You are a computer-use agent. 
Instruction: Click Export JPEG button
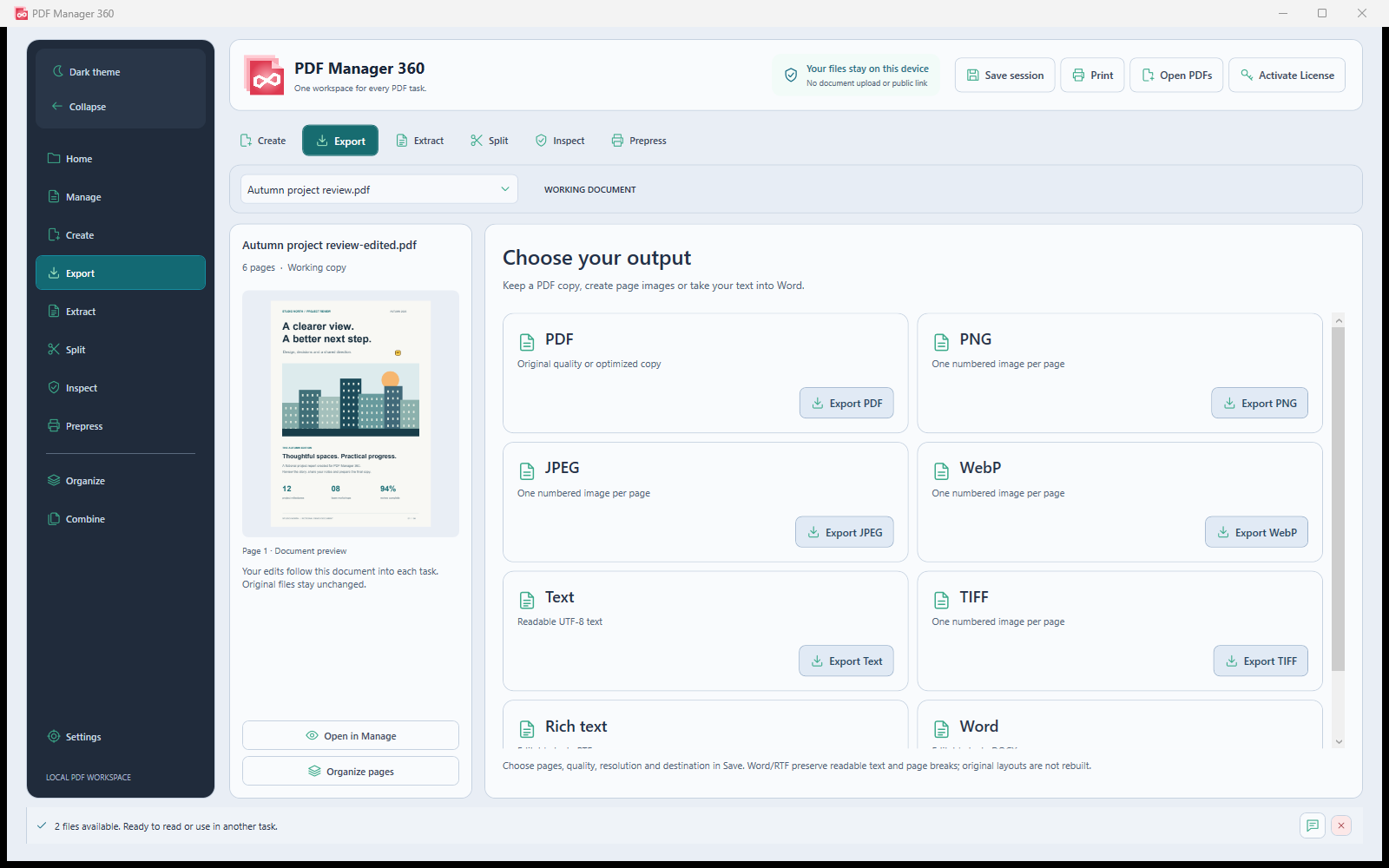(845, 532)
